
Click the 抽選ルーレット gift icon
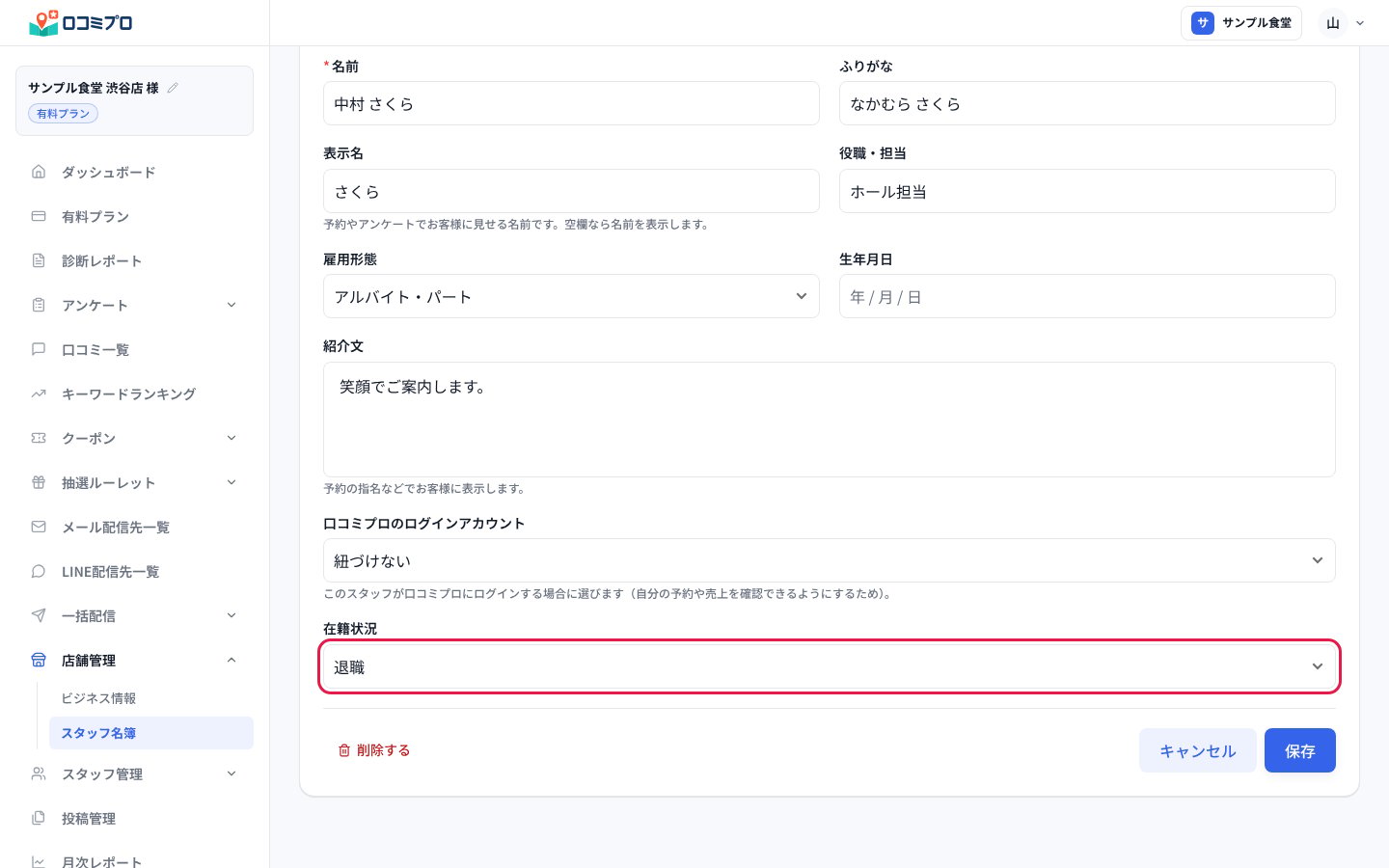coord(39,482)
